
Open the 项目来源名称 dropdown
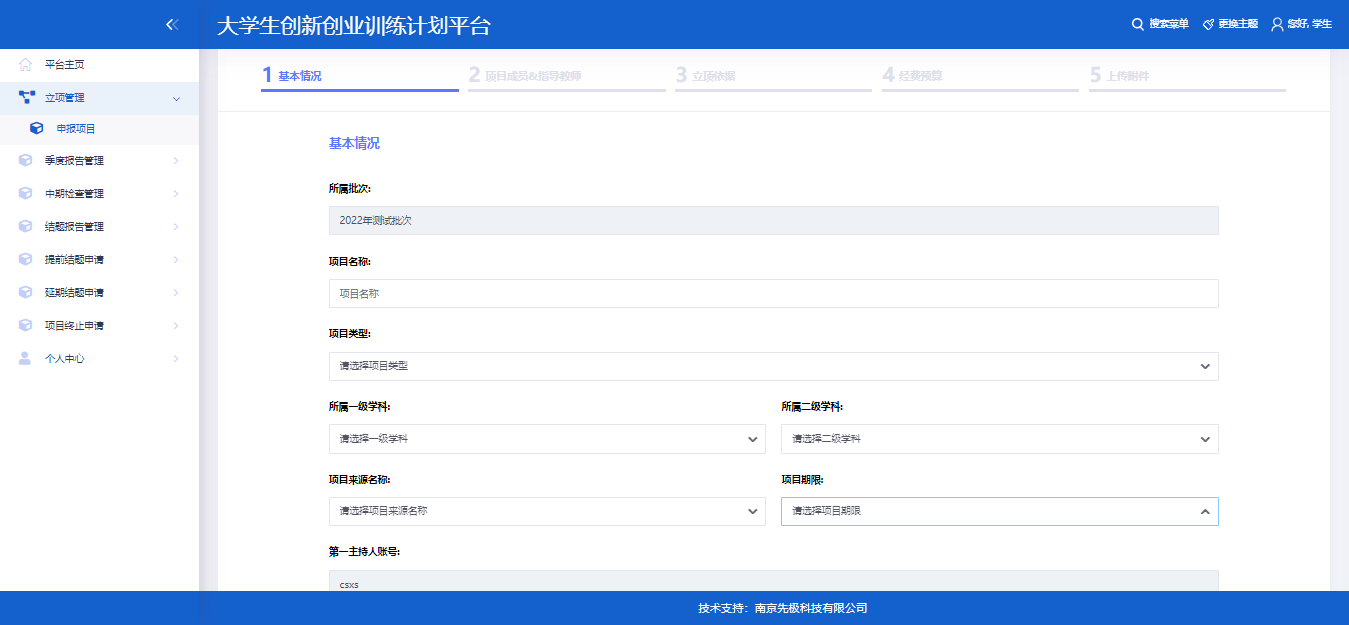(546, 511)
